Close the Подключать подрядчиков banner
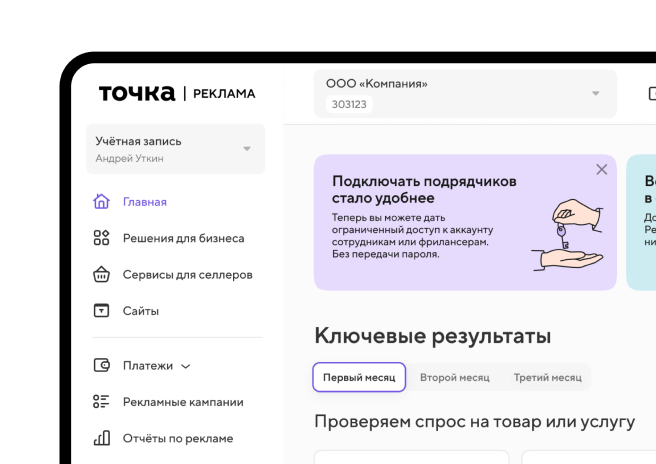This screenshot has width=656, height=464. 602,169
